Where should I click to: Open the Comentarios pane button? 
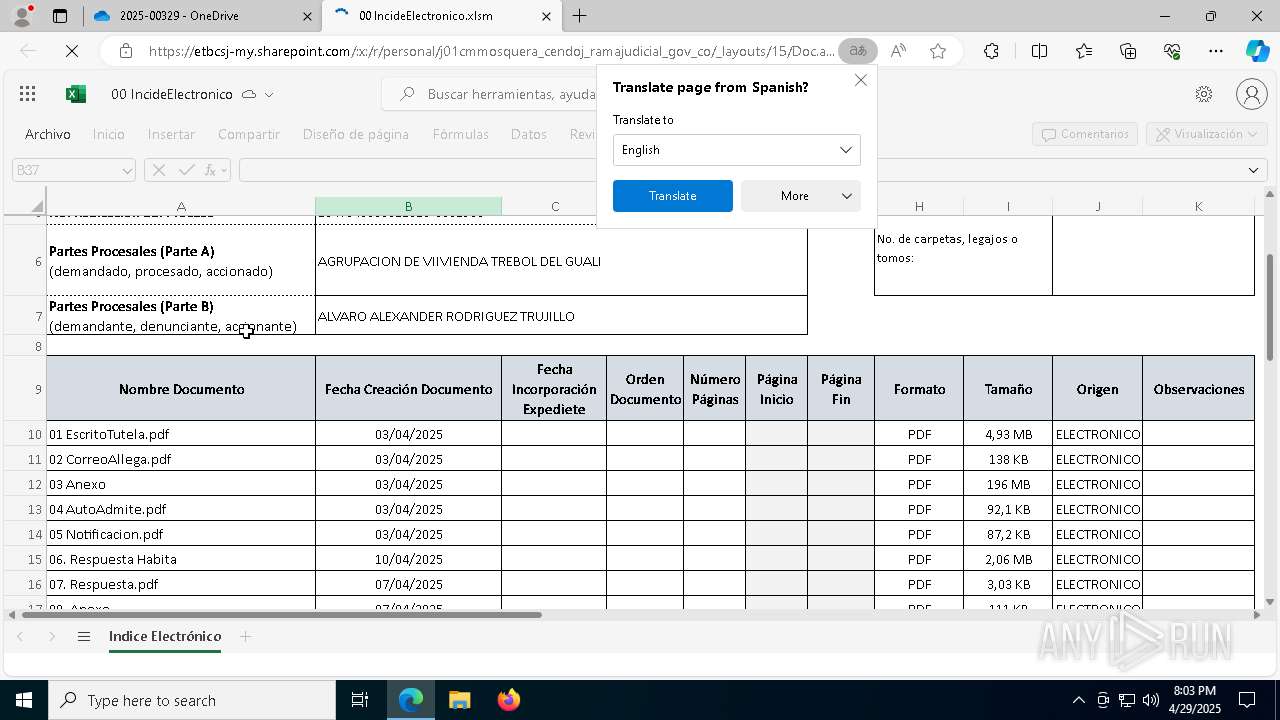tap(1085, 134)
